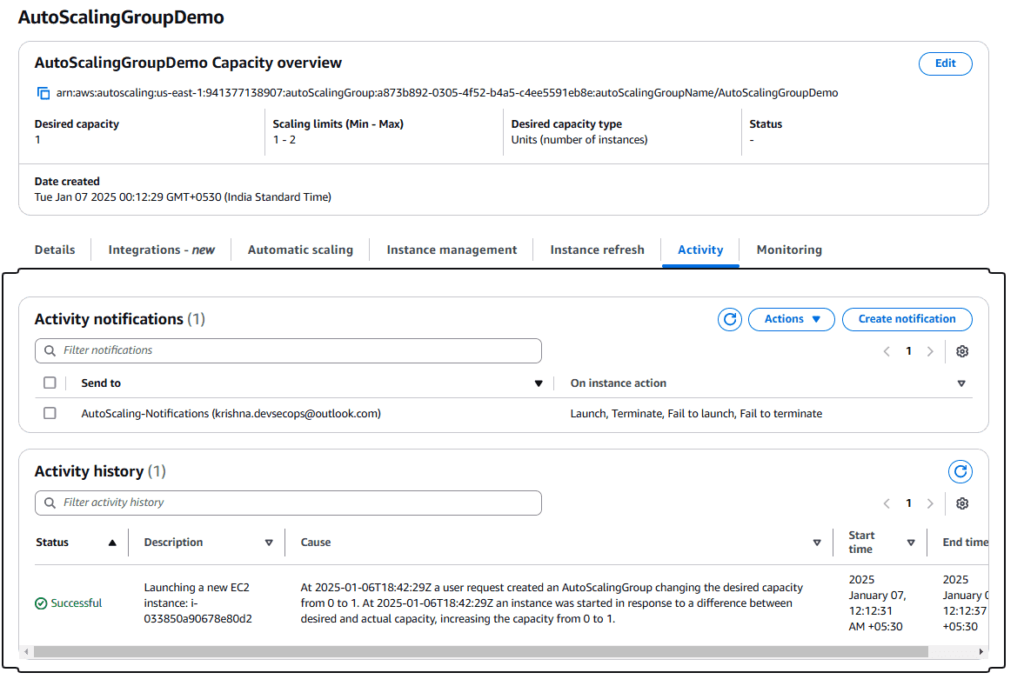Focus the Filter activity history field
Image resolution: width=1024 pixels, height=686 pixels.
pos(288,503)
